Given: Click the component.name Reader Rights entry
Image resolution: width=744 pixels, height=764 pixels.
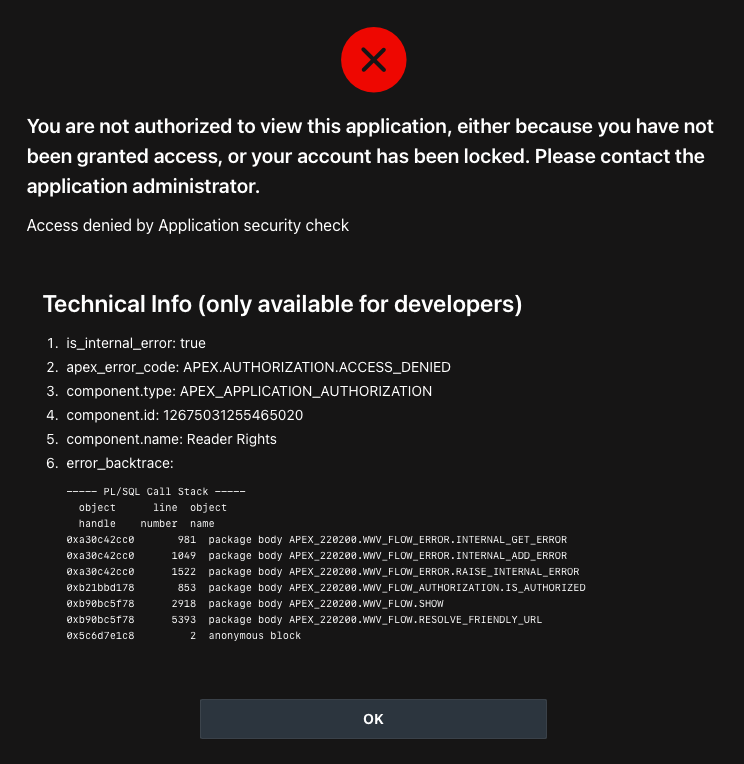Looking at the screenshot, I should pos(171,439).
